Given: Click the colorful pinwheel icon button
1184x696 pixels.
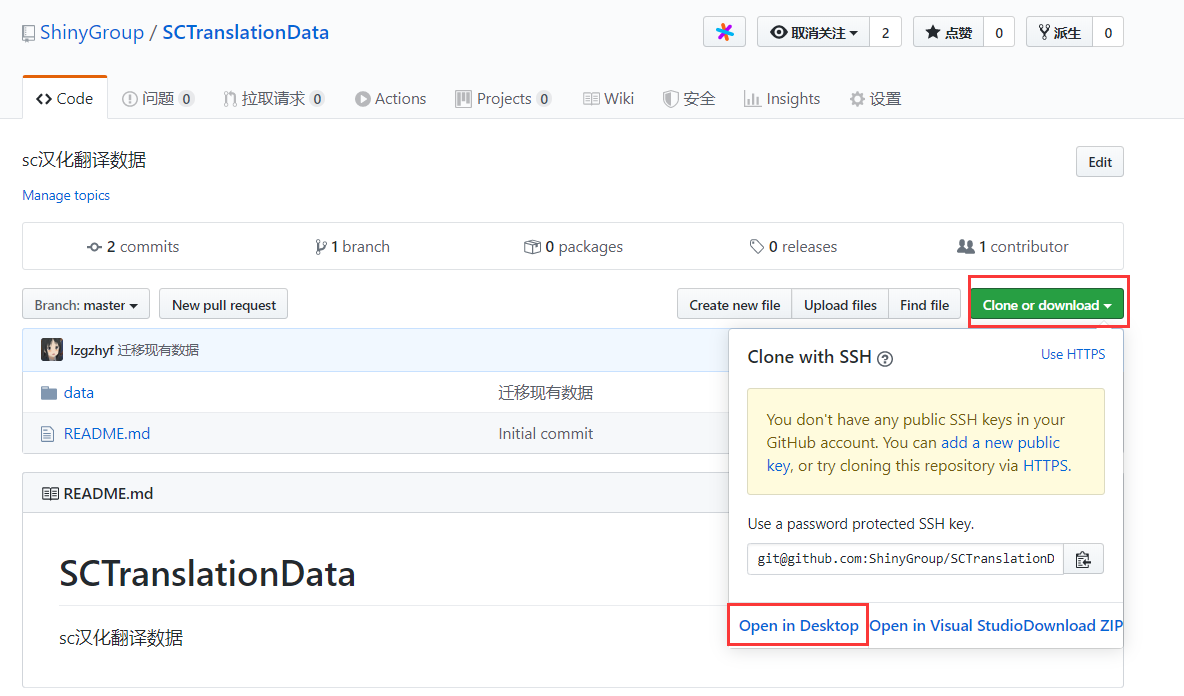Looking at the screenshot, I should 725,32.
